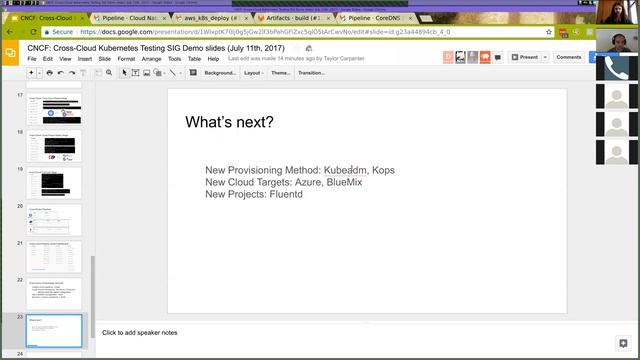Select slide 22 thumbnail

coord(54,294)
